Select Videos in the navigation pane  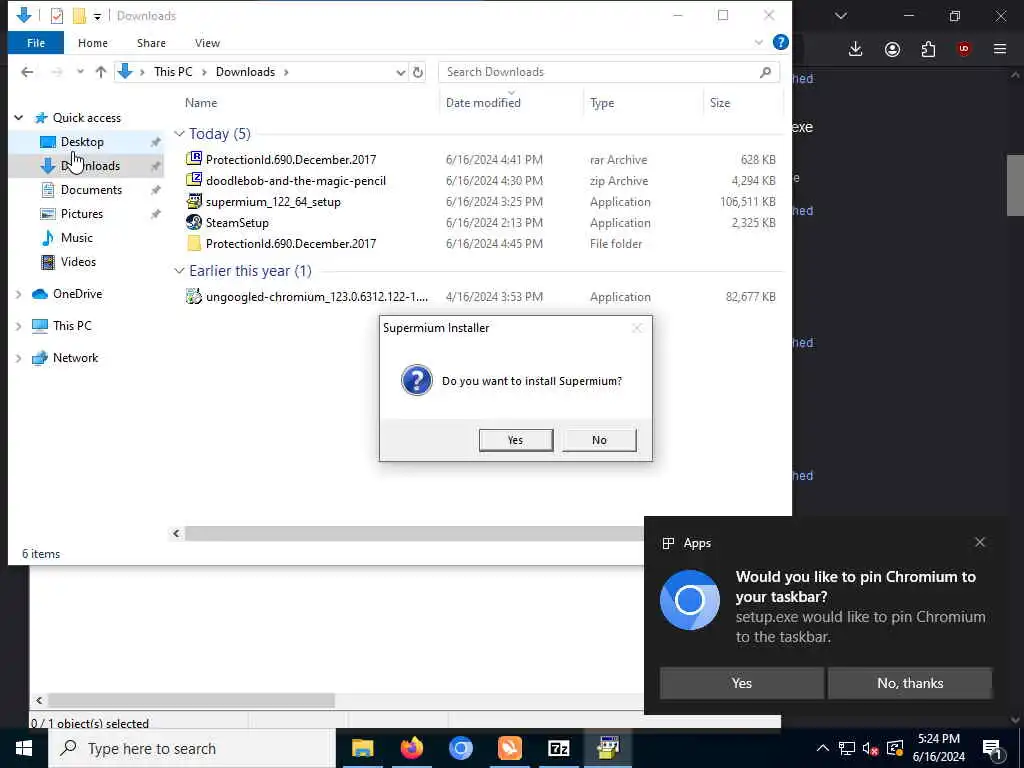coord(78,262)
